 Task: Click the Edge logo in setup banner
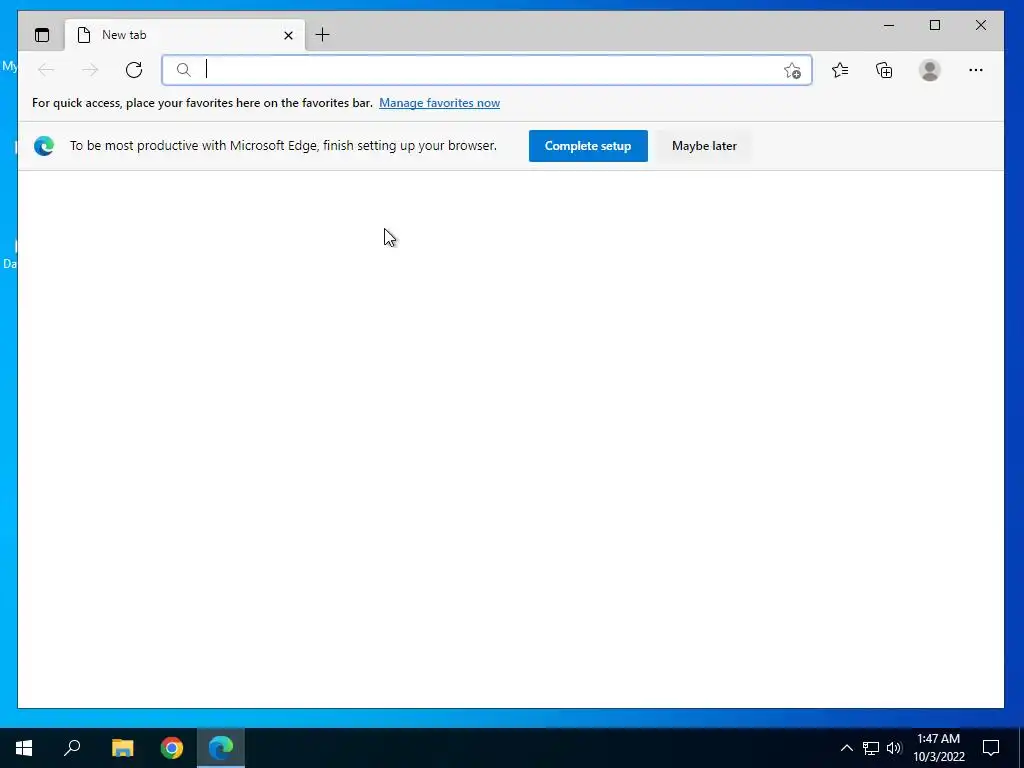(x=44, y=146)
